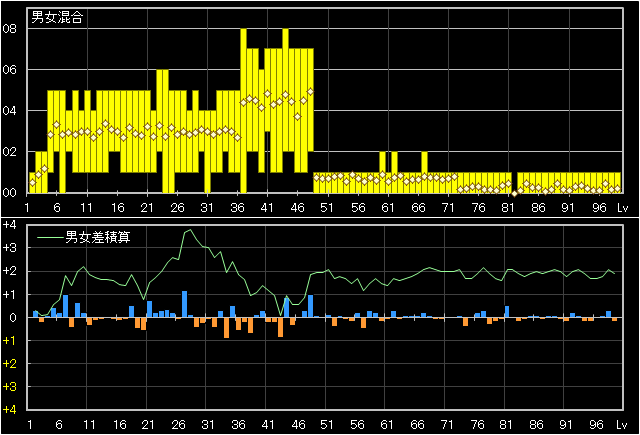This screenshot has width=640, height=435.
Task: Click x-axis label '51' under 男女差積算 chart
Action: [x=327, y=425]
